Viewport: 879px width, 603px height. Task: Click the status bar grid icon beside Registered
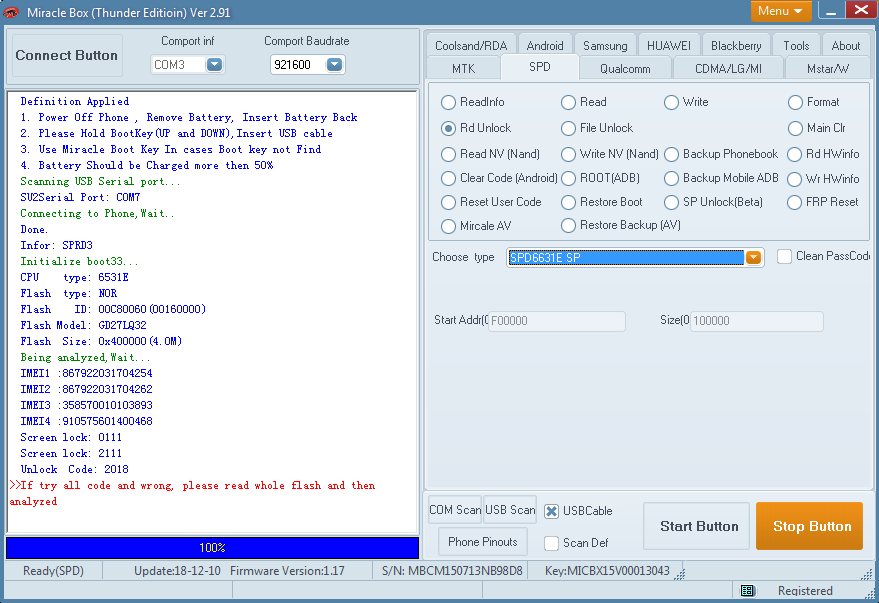[747, 591]
